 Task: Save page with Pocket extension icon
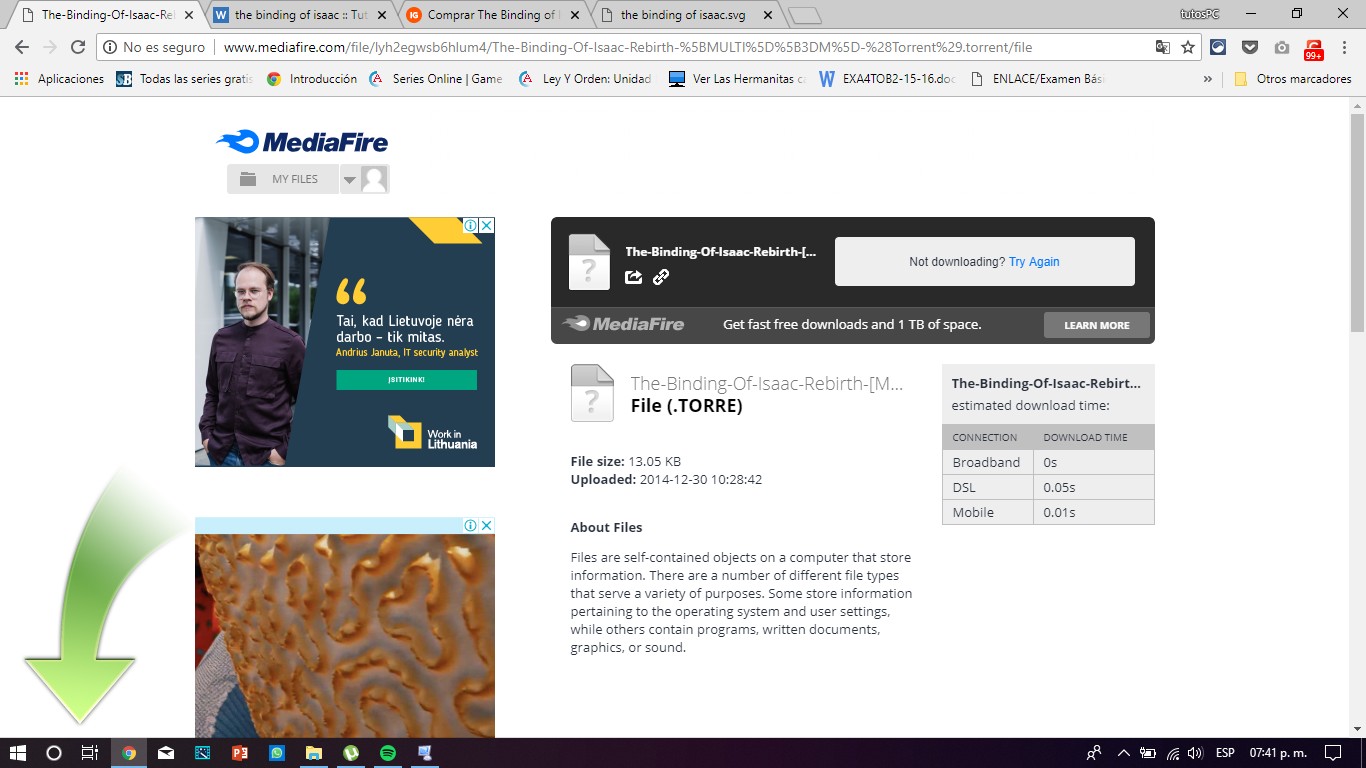coord(1250,47)
